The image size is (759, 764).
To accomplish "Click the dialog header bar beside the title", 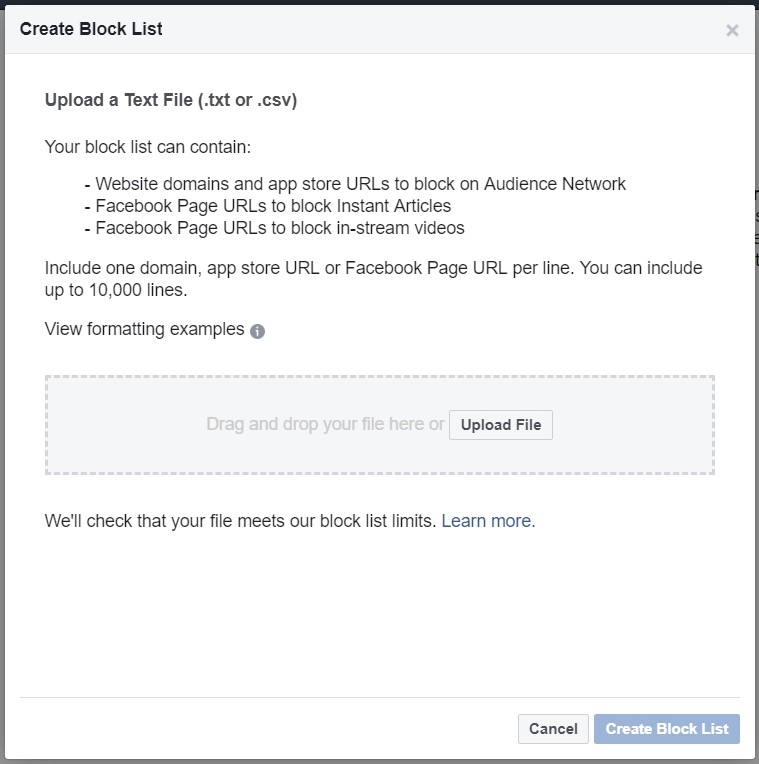I will point(438,29).
